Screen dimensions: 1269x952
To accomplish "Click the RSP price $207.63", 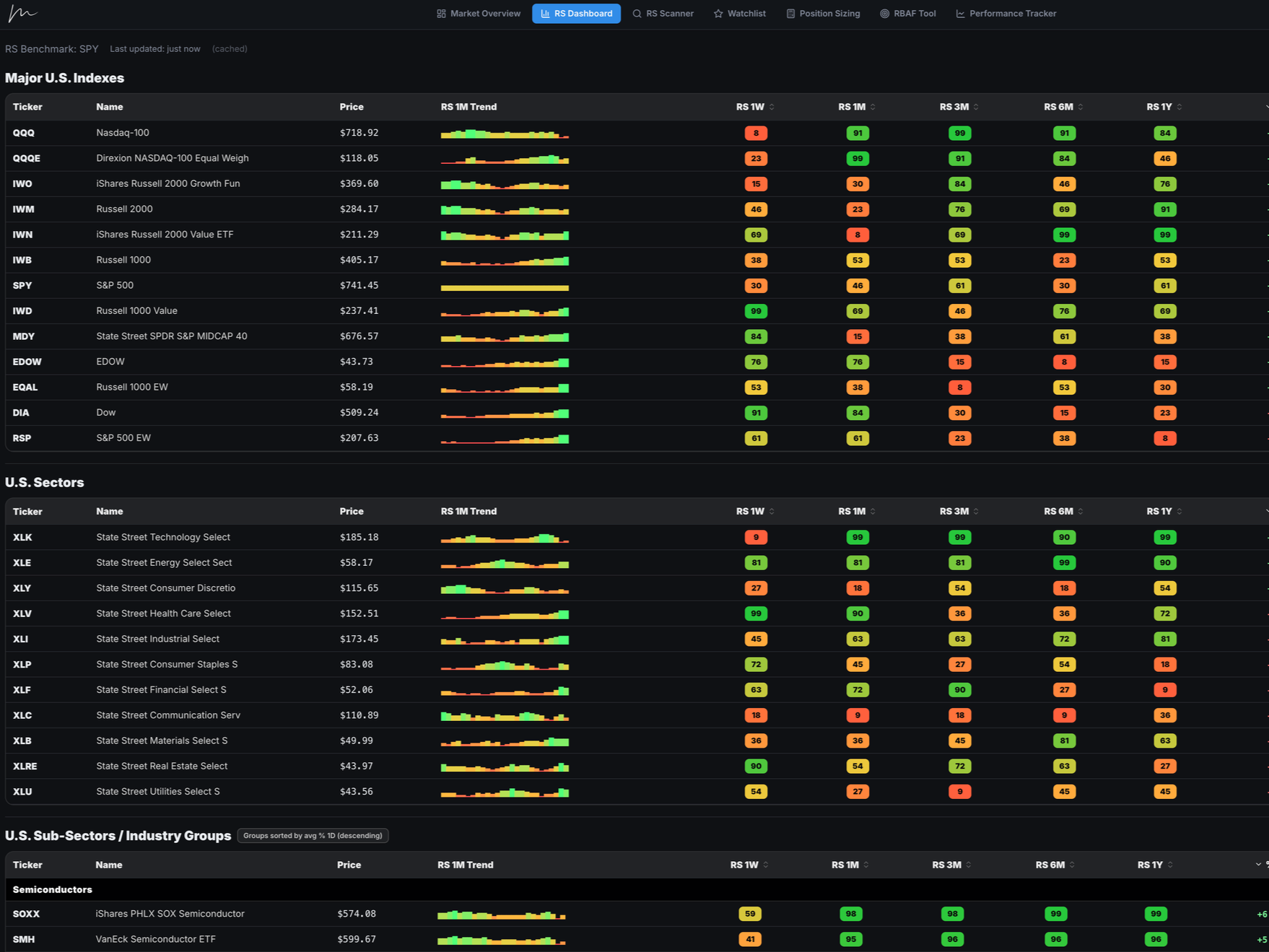I will [359, 438].
